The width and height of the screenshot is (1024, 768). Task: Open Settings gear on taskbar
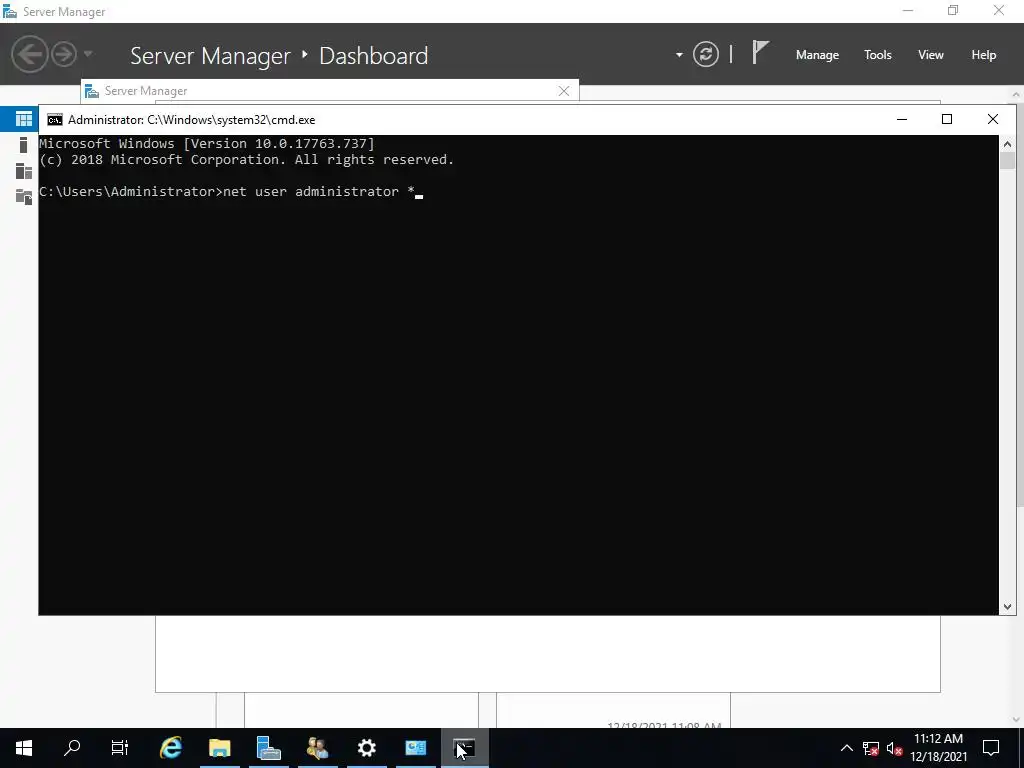point(366,748)
